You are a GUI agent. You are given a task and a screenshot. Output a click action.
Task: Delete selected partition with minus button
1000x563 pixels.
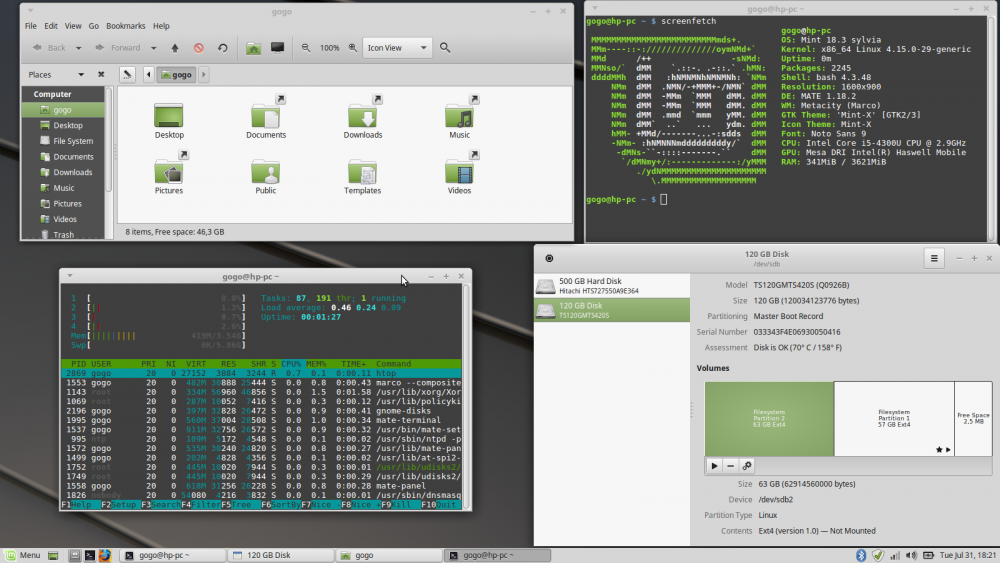coord(731,466)
